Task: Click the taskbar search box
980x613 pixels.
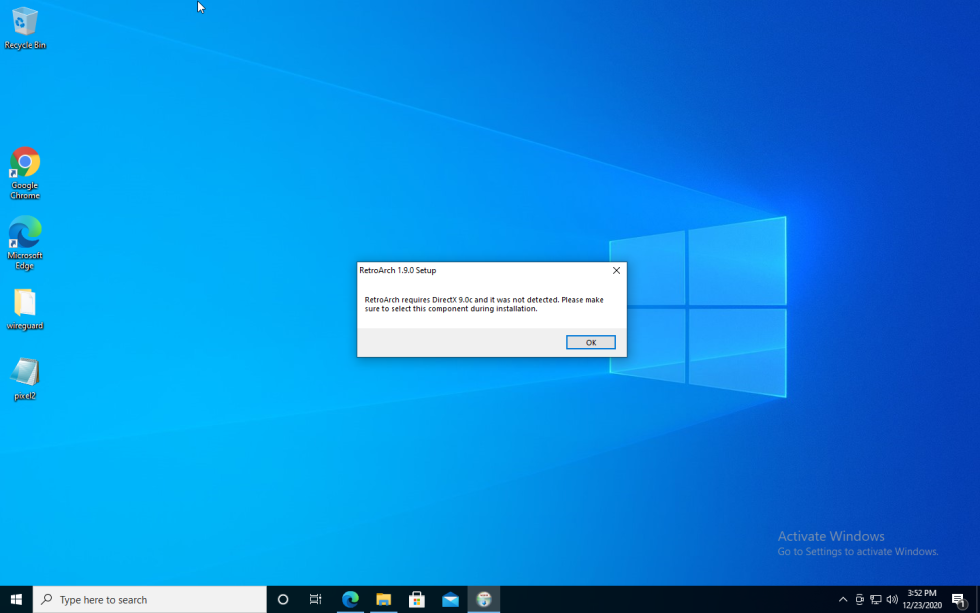Action: tap(150, 599)
